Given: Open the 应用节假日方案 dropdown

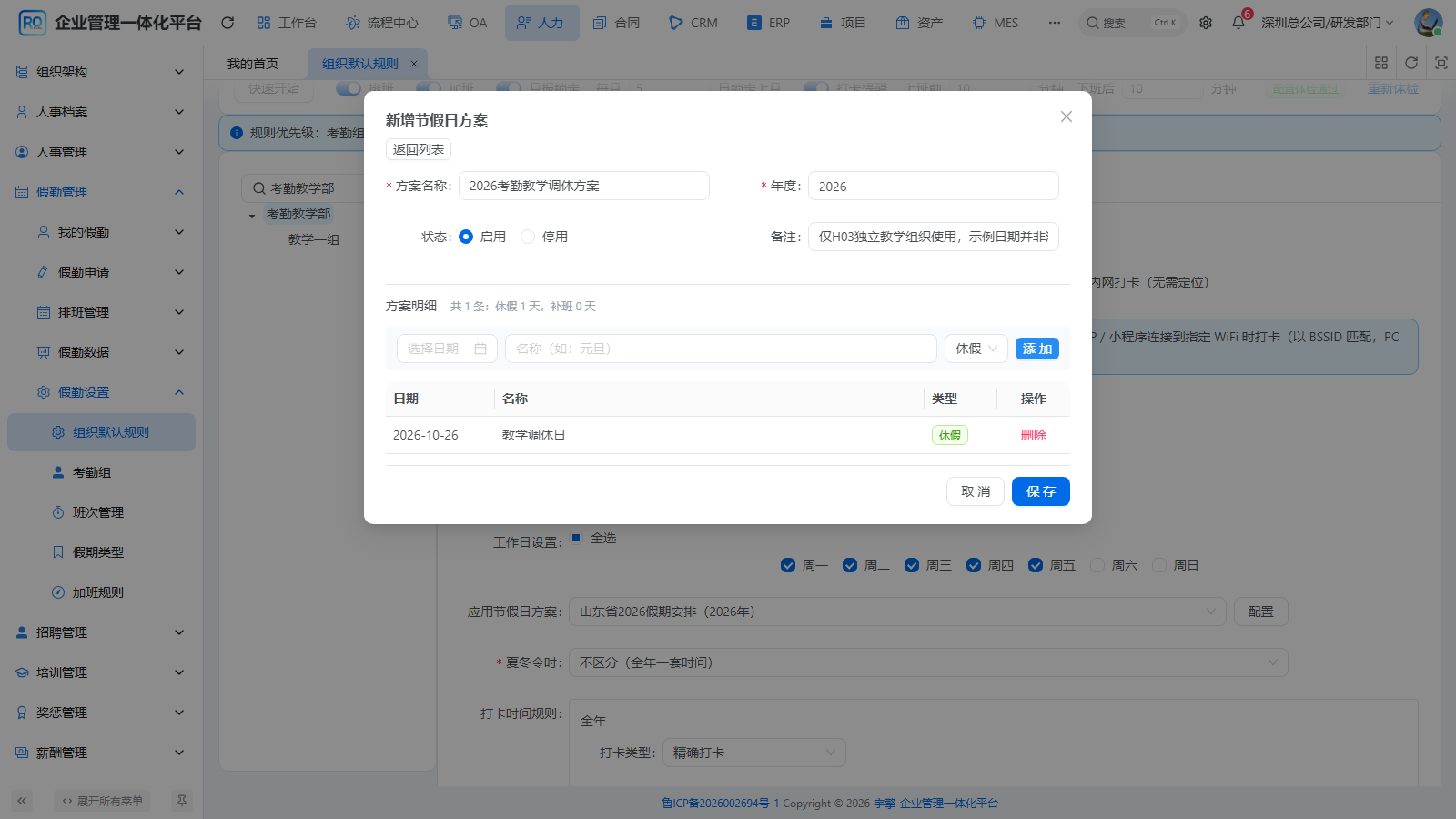Looking at the screenshot, I should coord(897,612).
